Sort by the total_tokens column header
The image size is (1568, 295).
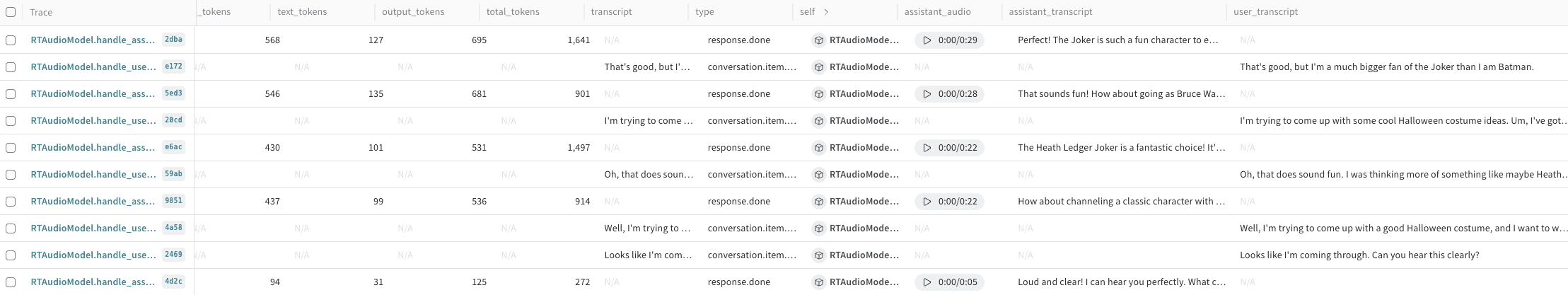(x=513, y=12)
